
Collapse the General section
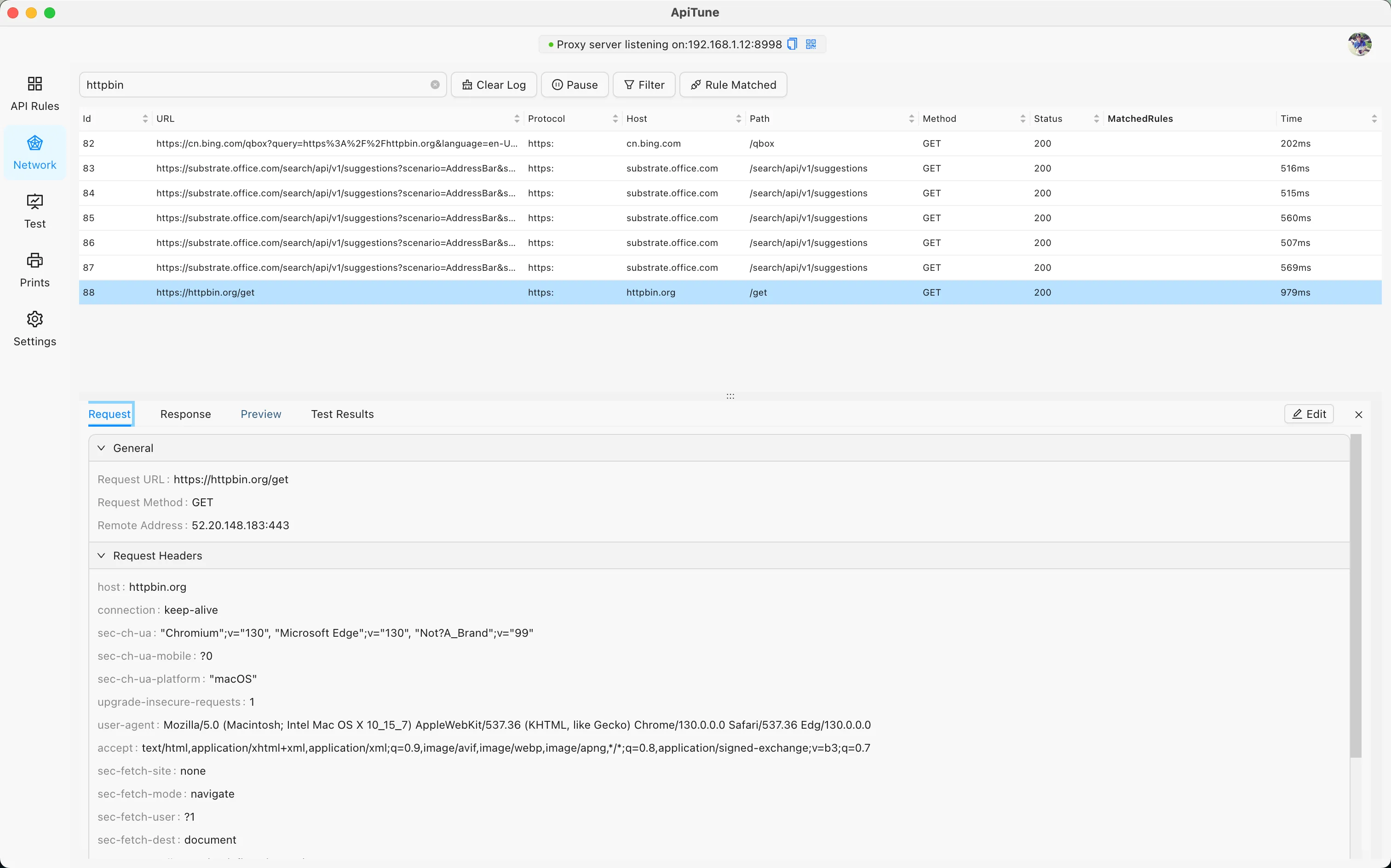tap(102, 448)
